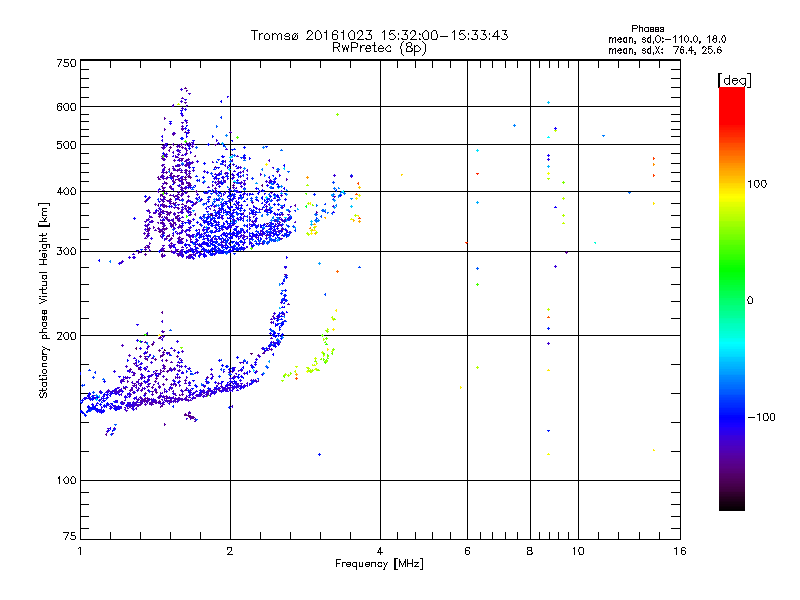
Task: Click x-axis tick label "2"
Action: [x=230, y=551]
